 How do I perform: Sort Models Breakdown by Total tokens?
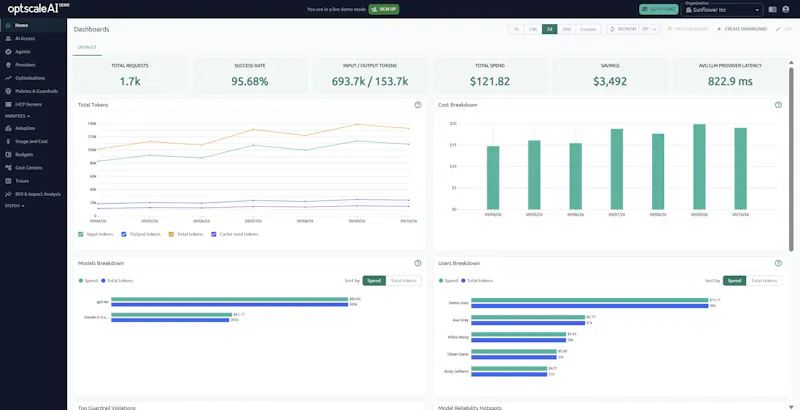(404, 280)
